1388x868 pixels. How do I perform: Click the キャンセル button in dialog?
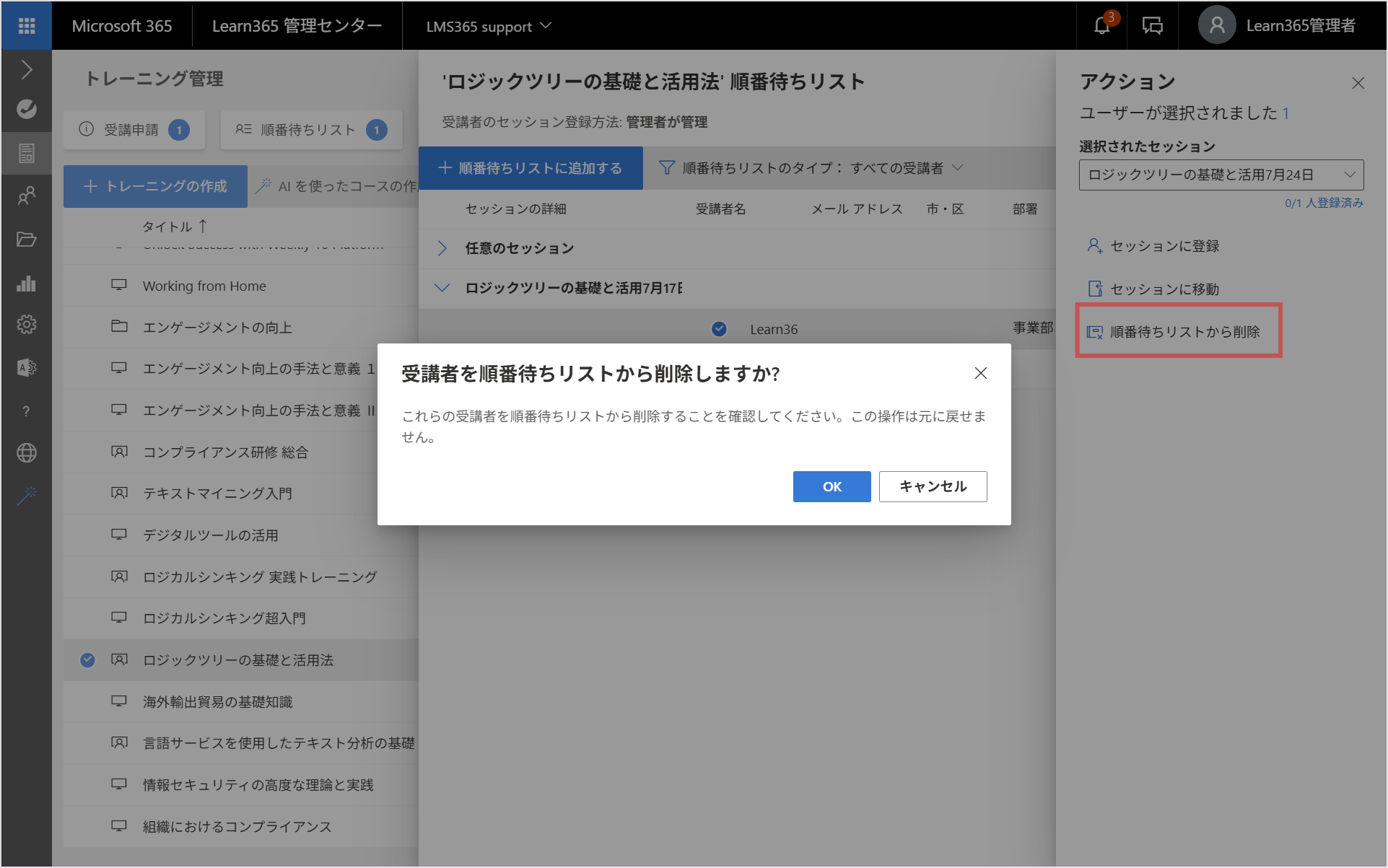[x=933, y=486]
